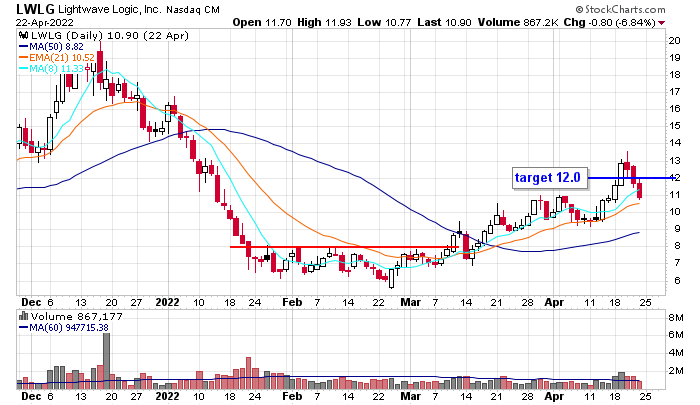The image size is (700, 405).
Task: Click the 20 price axis label
Action: click(675, 41)
